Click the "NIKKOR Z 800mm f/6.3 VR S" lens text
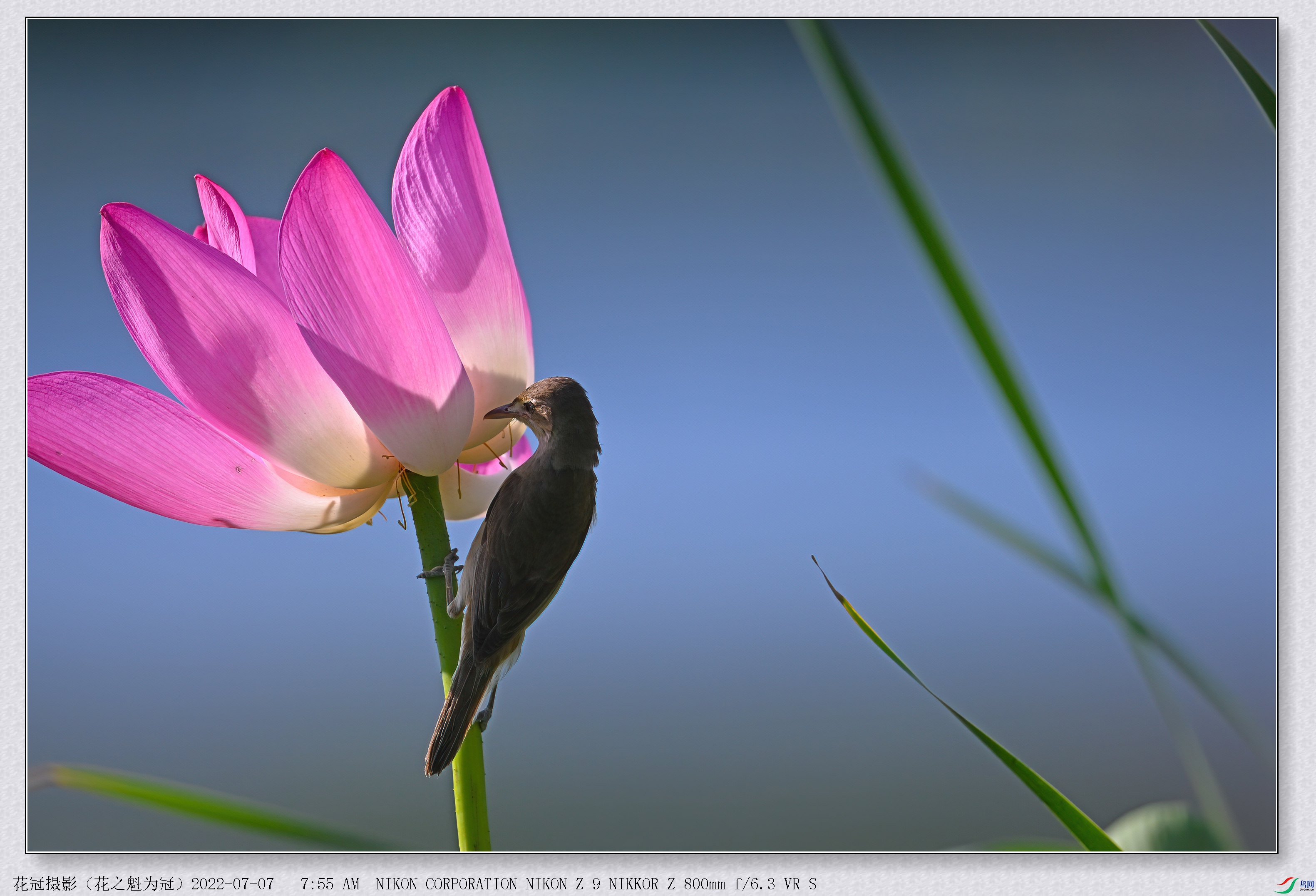Image resolution: width=1316 pixels, height=896 pixels. coord(713,884)
